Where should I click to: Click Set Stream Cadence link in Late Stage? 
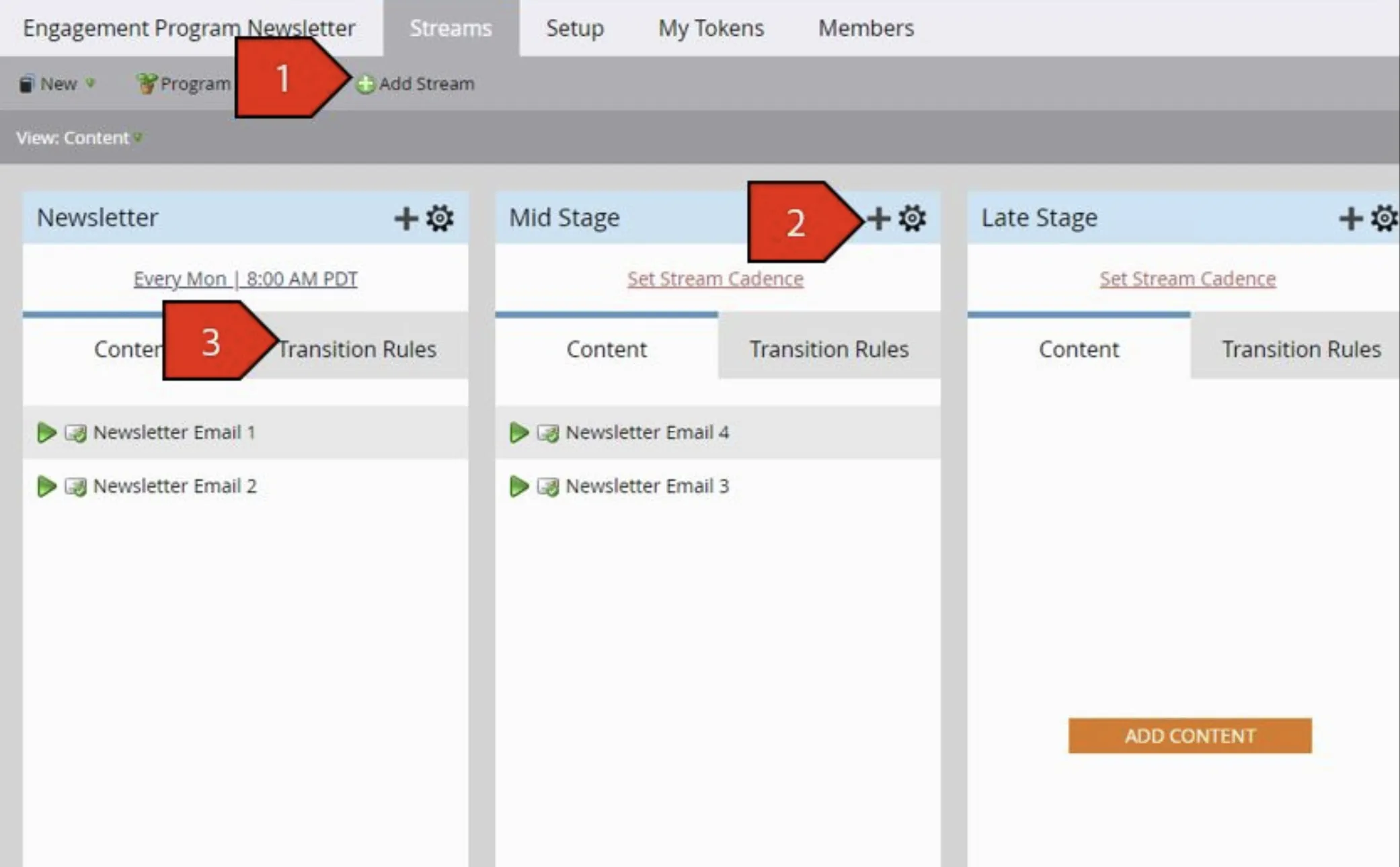click(1188, 279)
